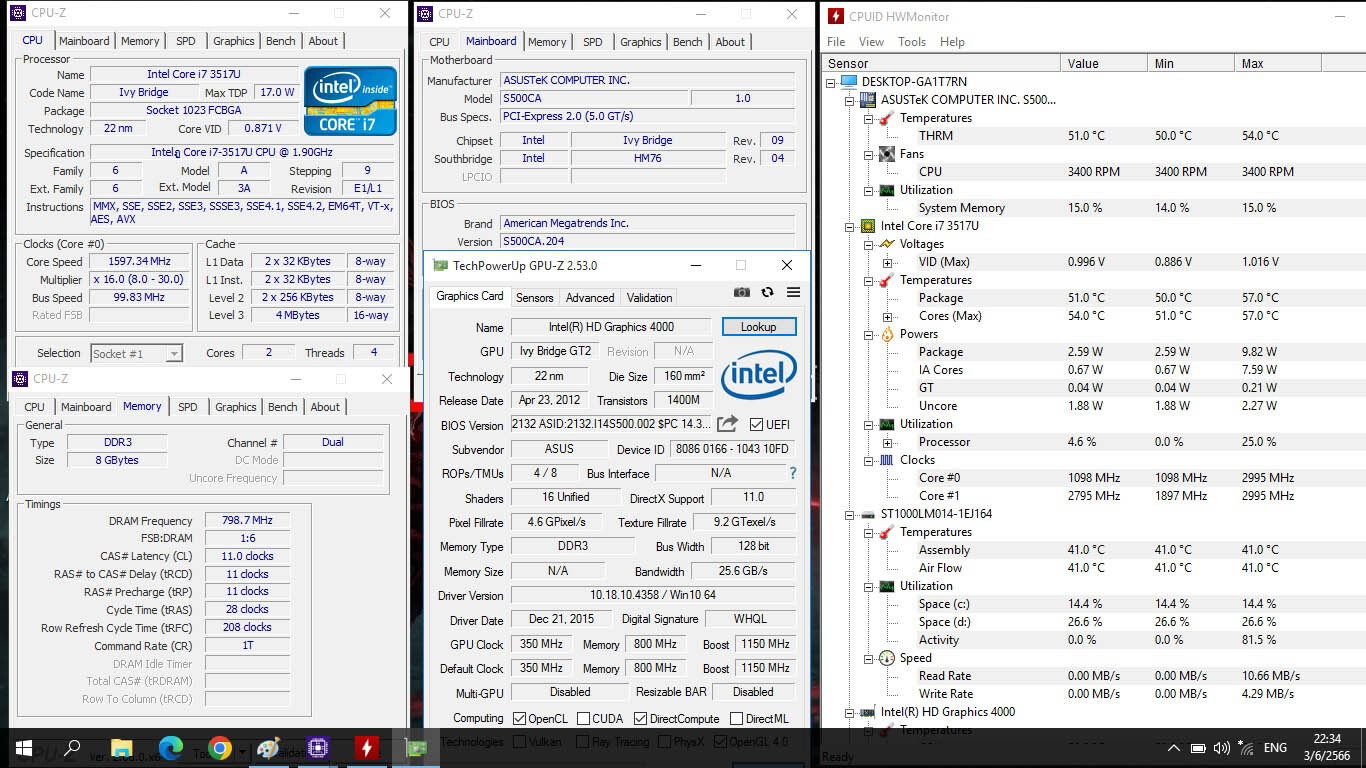The height and width of the screenshot is (768, 1366).
Task: Switch to HWMonitor via red taskbar icon
Action: pos(367,748)
